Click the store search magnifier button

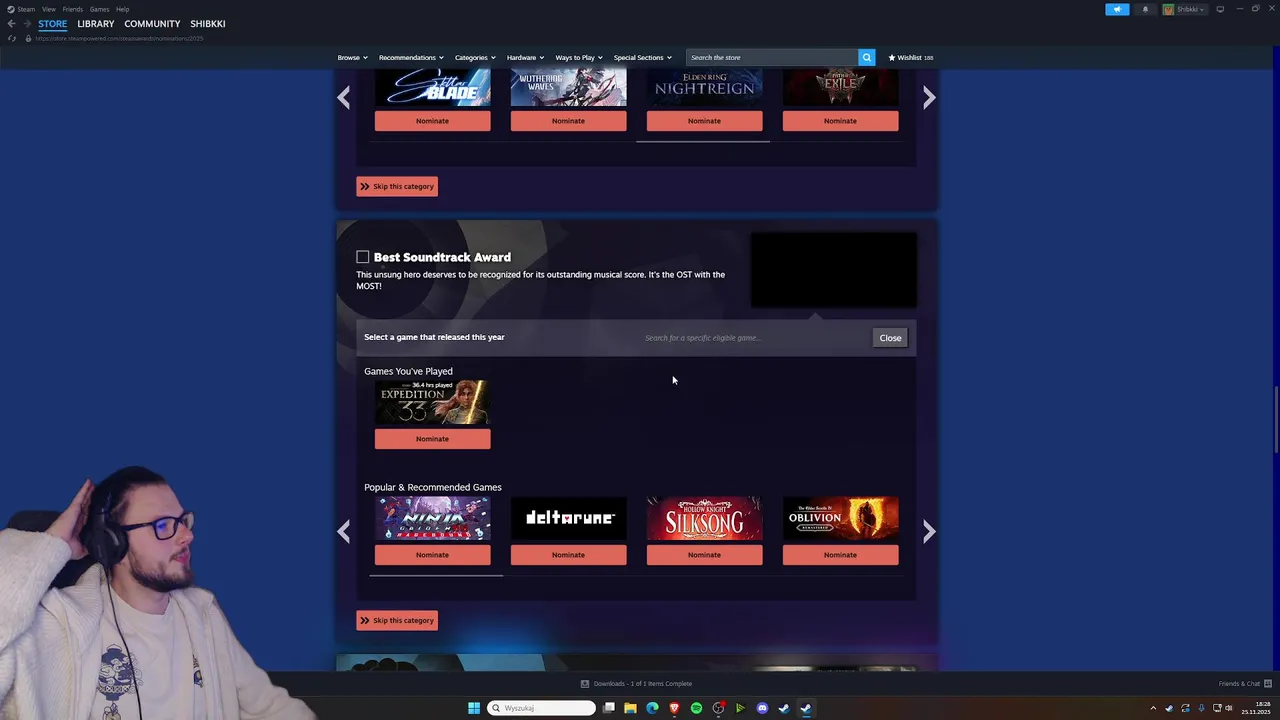(867, 57)
